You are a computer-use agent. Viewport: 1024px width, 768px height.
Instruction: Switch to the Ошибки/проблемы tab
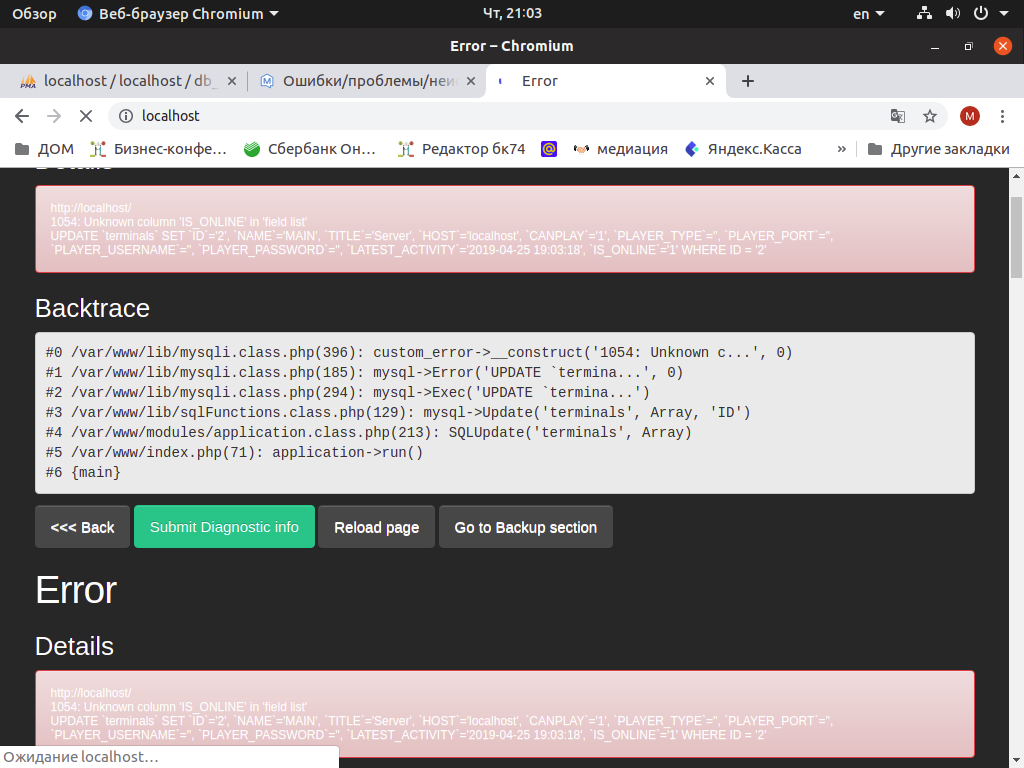[x=360, y=81]
